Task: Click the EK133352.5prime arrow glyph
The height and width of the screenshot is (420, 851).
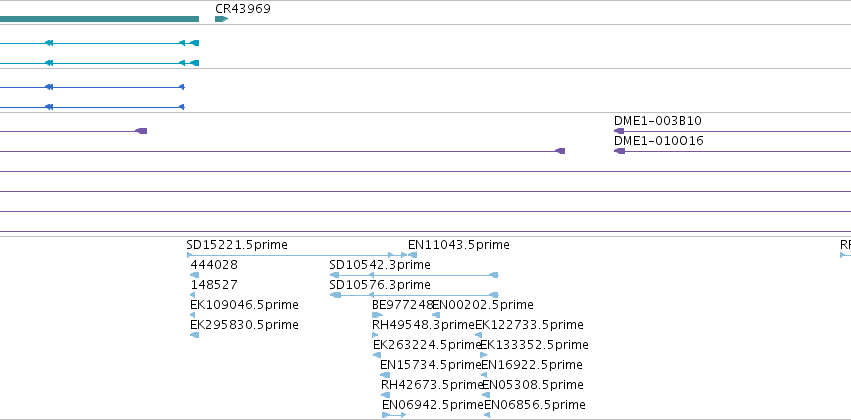Action: coord(484,355)
